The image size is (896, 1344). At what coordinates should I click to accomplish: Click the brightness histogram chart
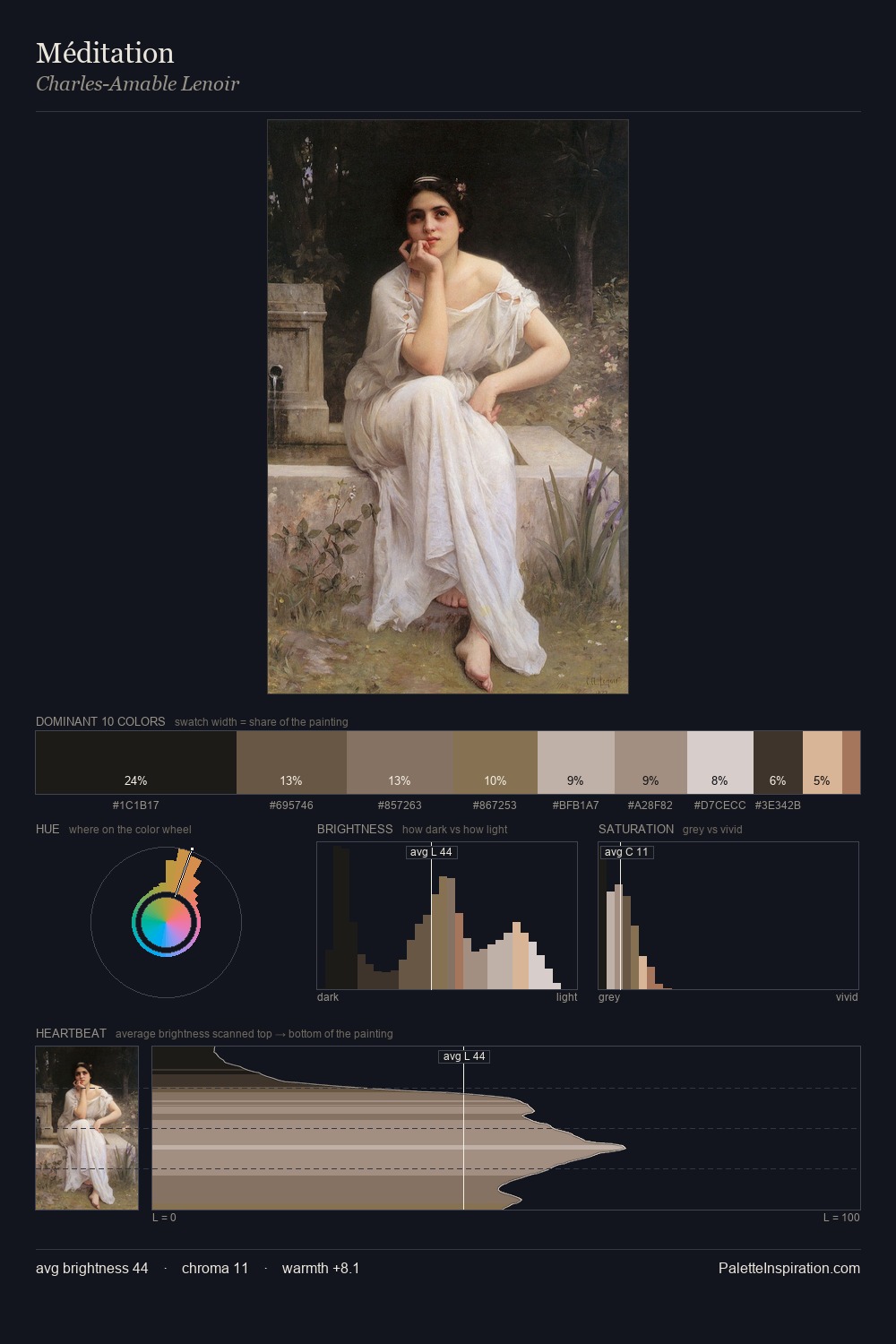(x=447, y=916)
